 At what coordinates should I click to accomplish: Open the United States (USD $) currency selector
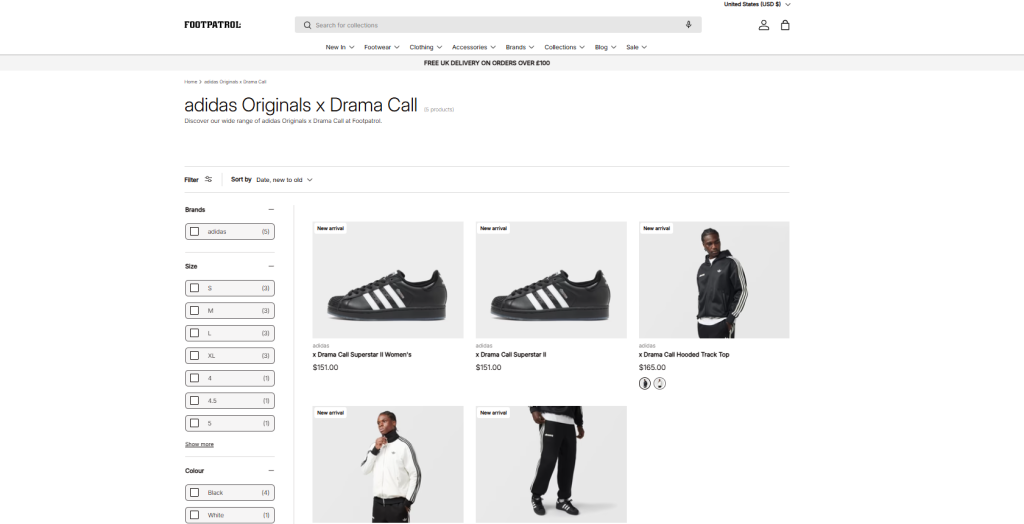[x=757, y=4]
